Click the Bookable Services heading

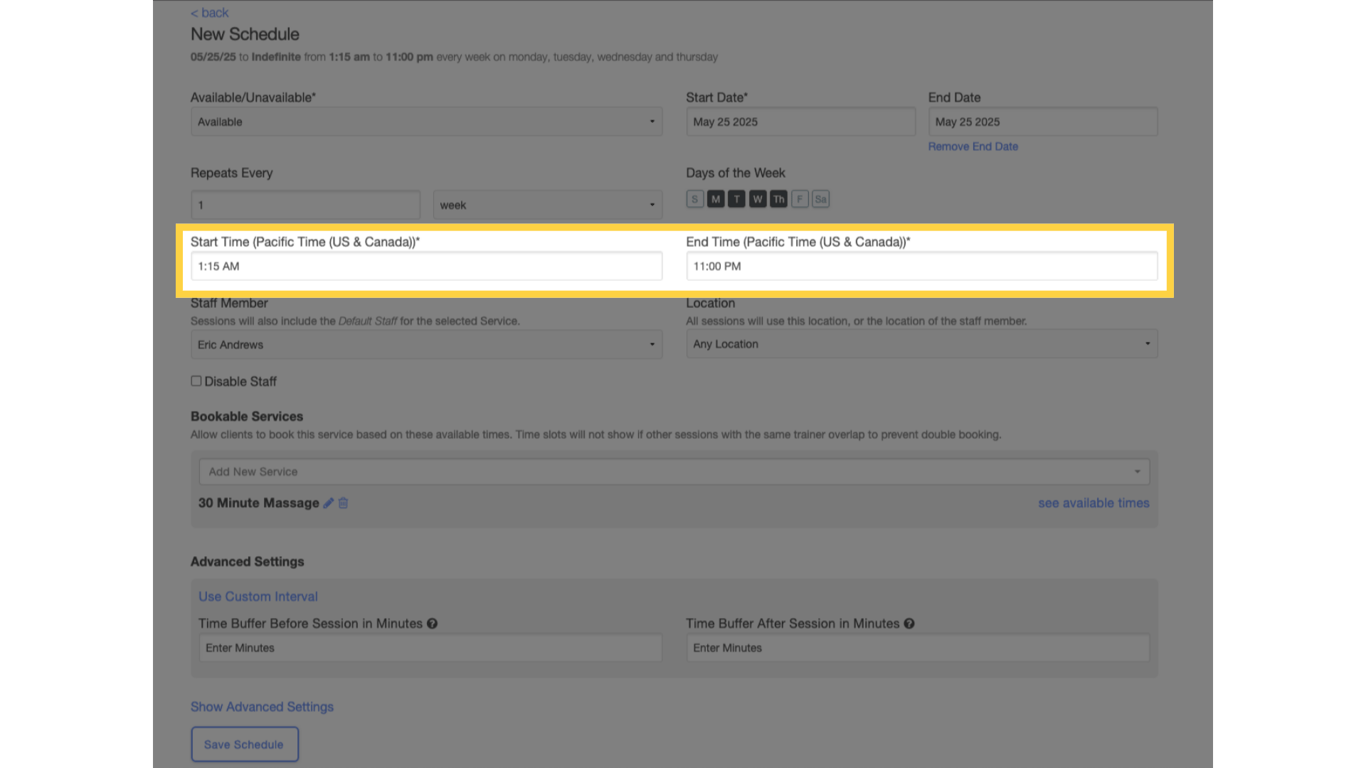[x=247, y=416]
